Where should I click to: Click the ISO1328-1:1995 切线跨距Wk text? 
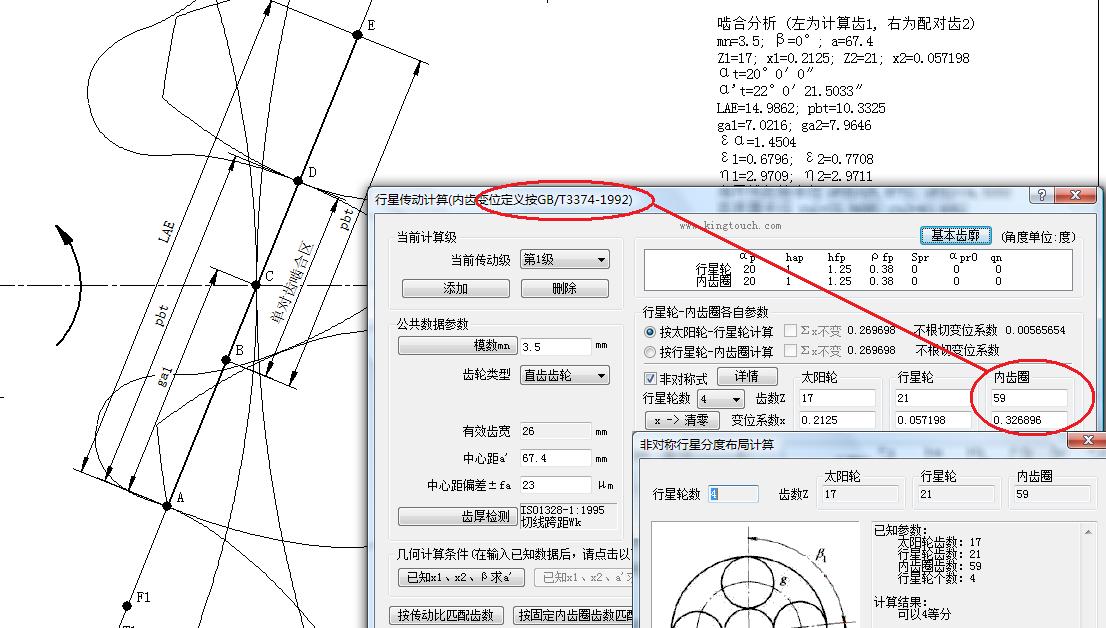tap(562, 516)
